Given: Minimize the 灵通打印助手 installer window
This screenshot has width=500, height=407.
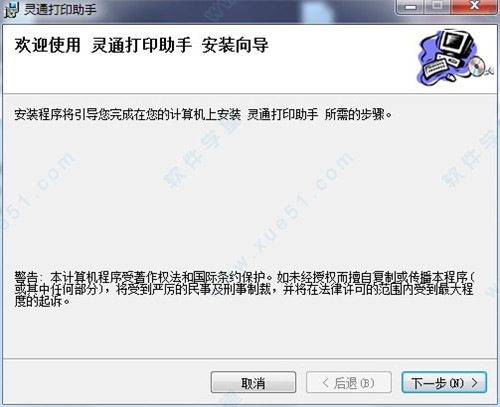Looking at the screenshot, I should [x=411, y=7].
